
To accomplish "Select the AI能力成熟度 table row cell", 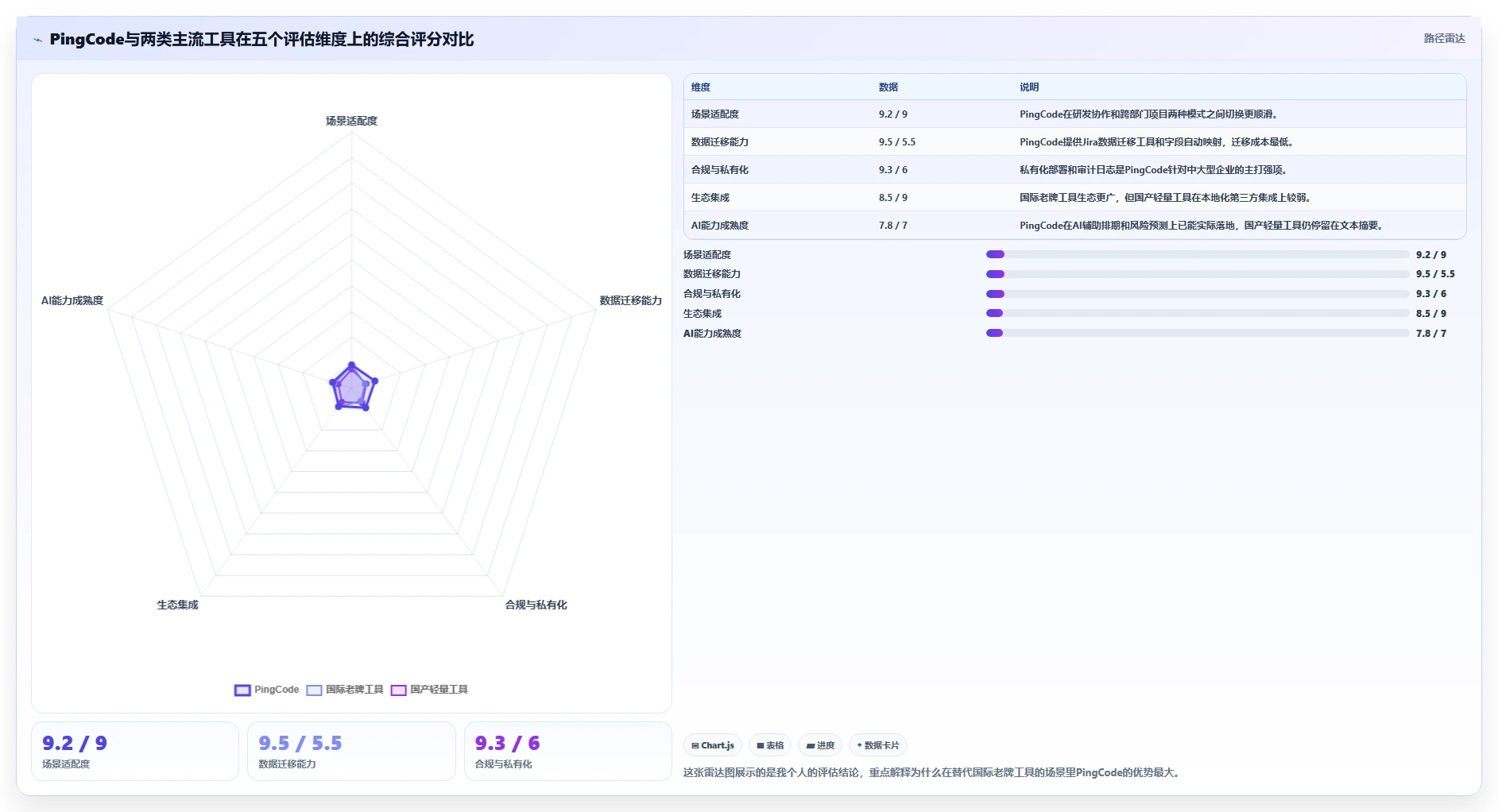I will point(720,226).
